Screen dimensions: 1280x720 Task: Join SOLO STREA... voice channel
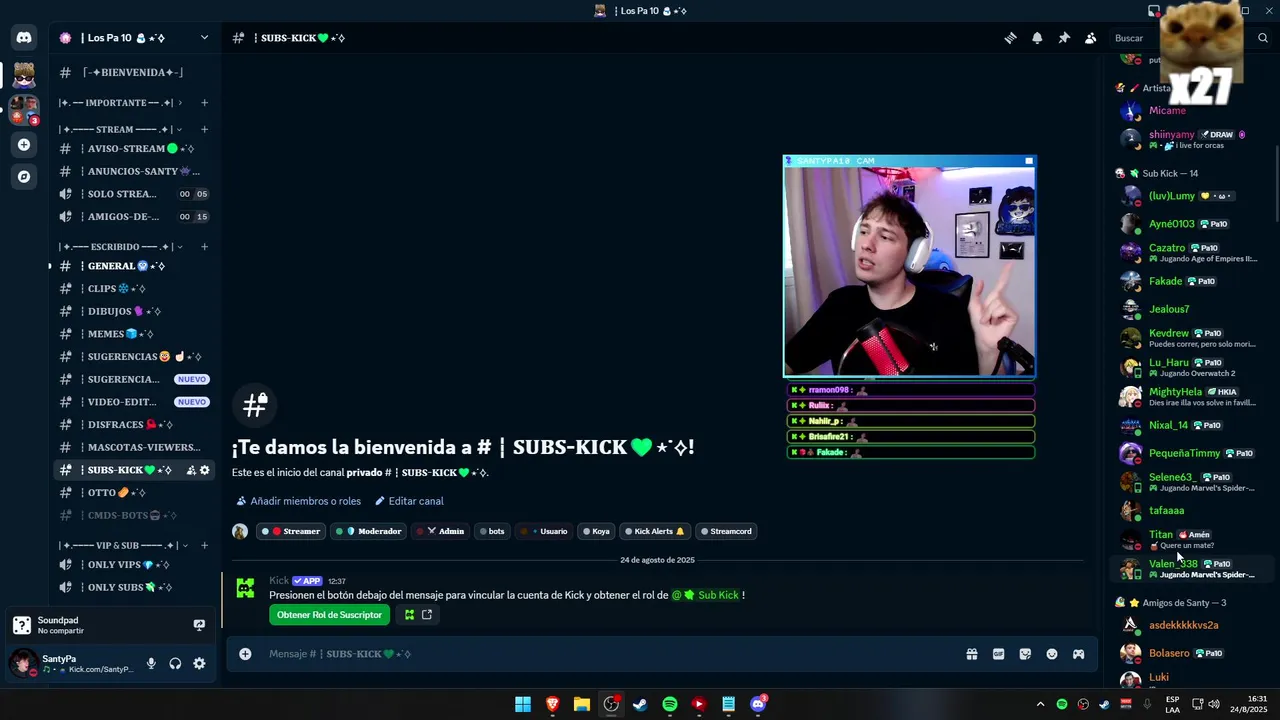(133, 194)
